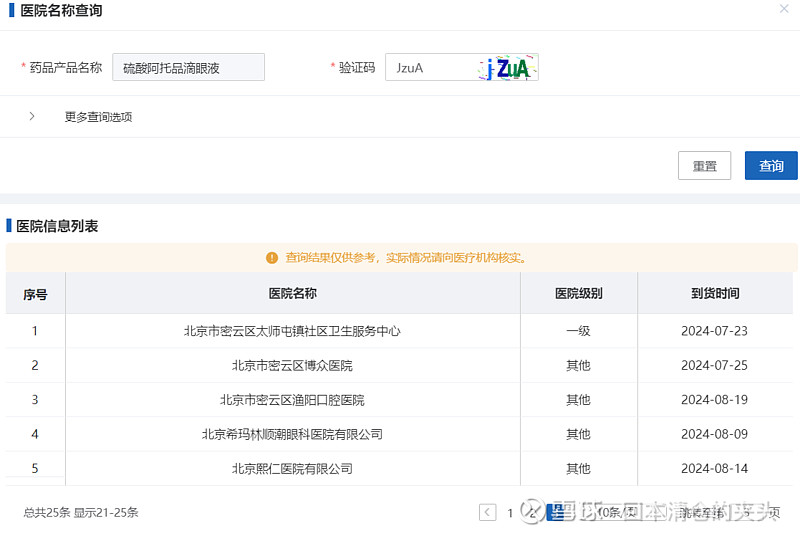Viewport: 800px width, 536px height.
Task: Close the hospital name query dialog
Action: point(784,9)
